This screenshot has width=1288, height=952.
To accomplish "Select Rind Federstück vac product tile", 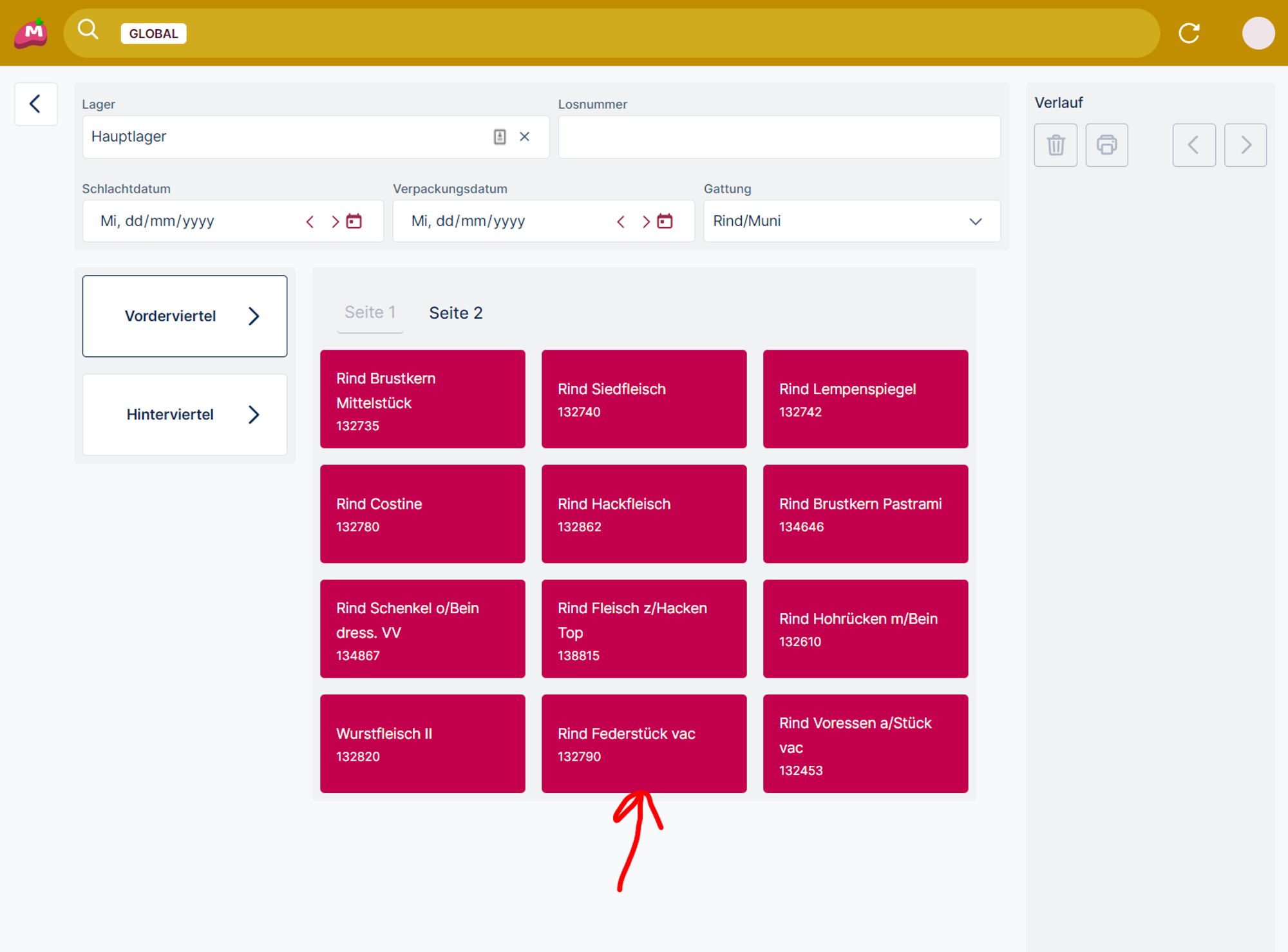I will pyautogui.click(x=643, y=743).
